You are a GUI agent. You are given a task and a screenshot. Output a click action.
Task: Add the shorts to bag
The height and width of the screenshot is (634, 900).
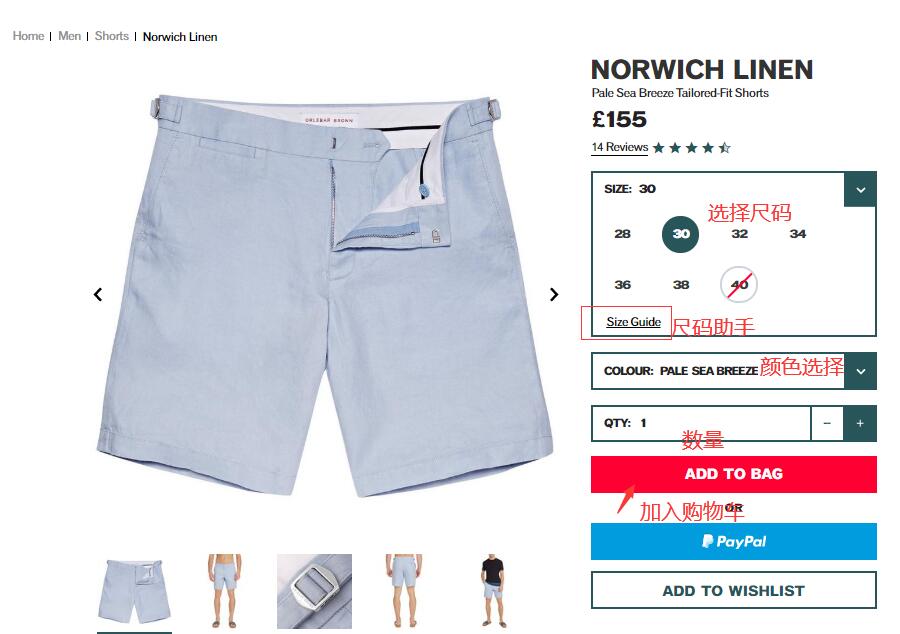pyautogui.click(x=734, y=474)
